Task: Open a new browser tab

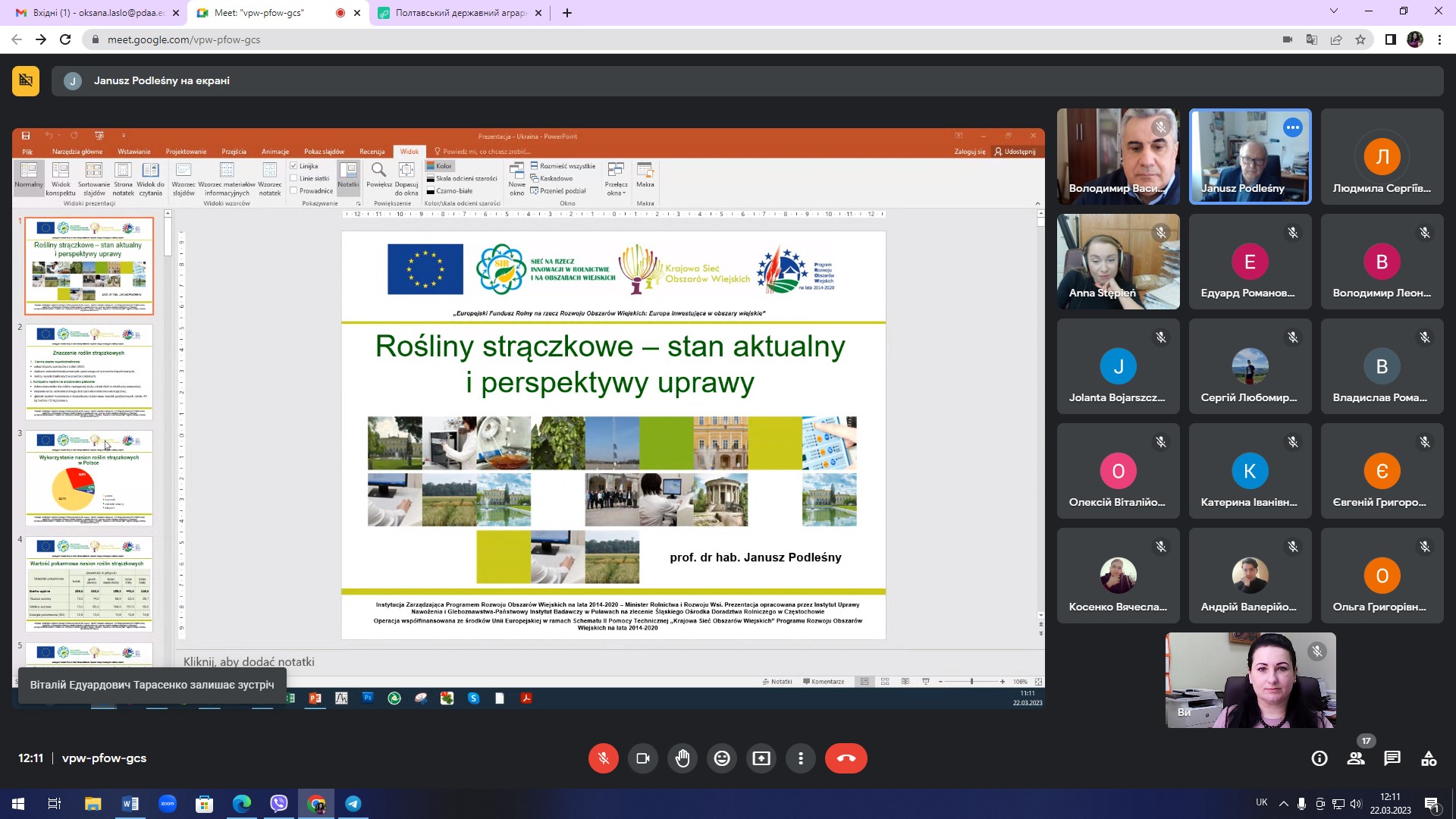Action: [x=567, y=13]
